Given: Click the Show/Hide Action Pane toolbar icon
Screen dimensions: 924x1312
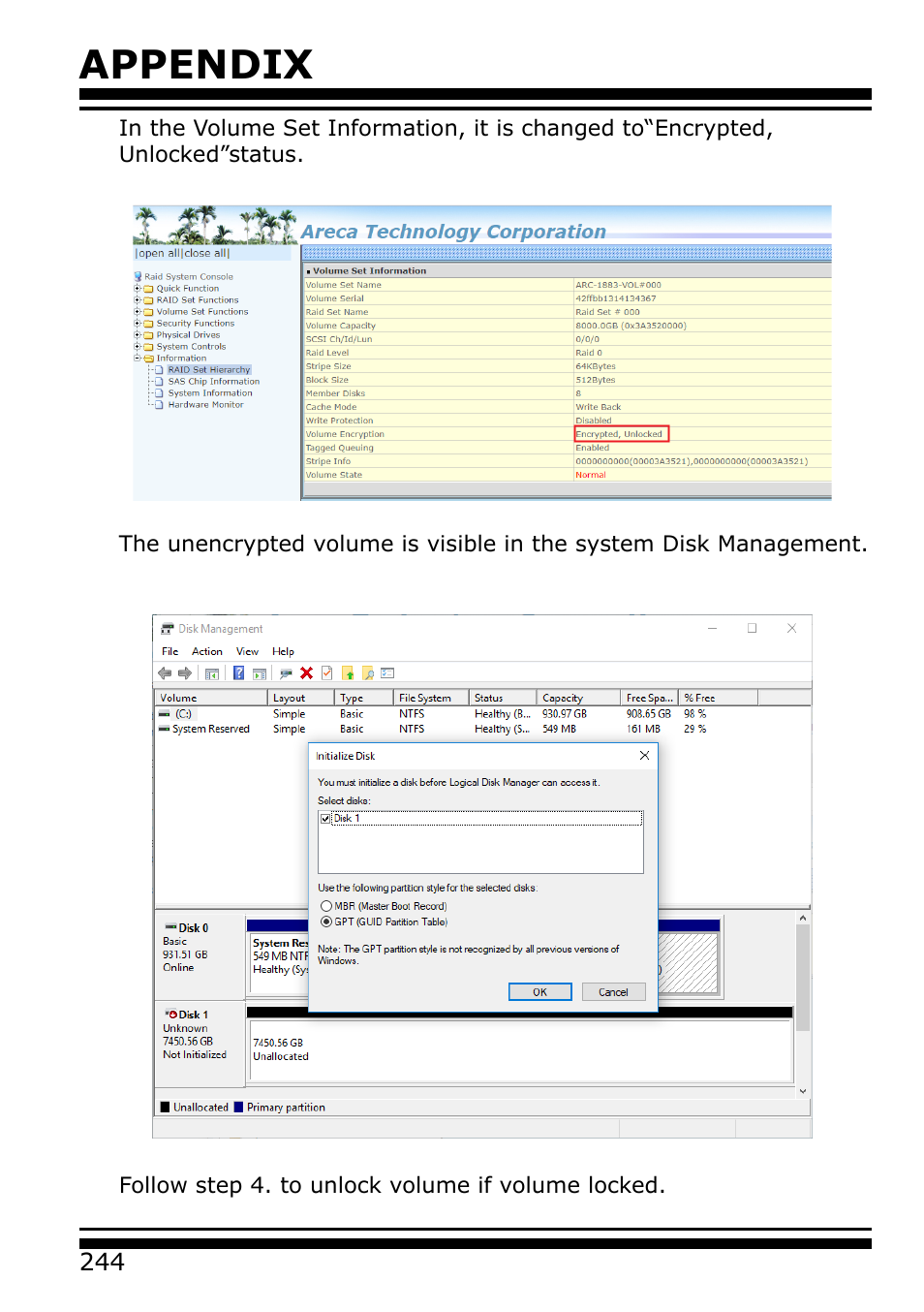Looking at the screenshot, I should (260, 673).
